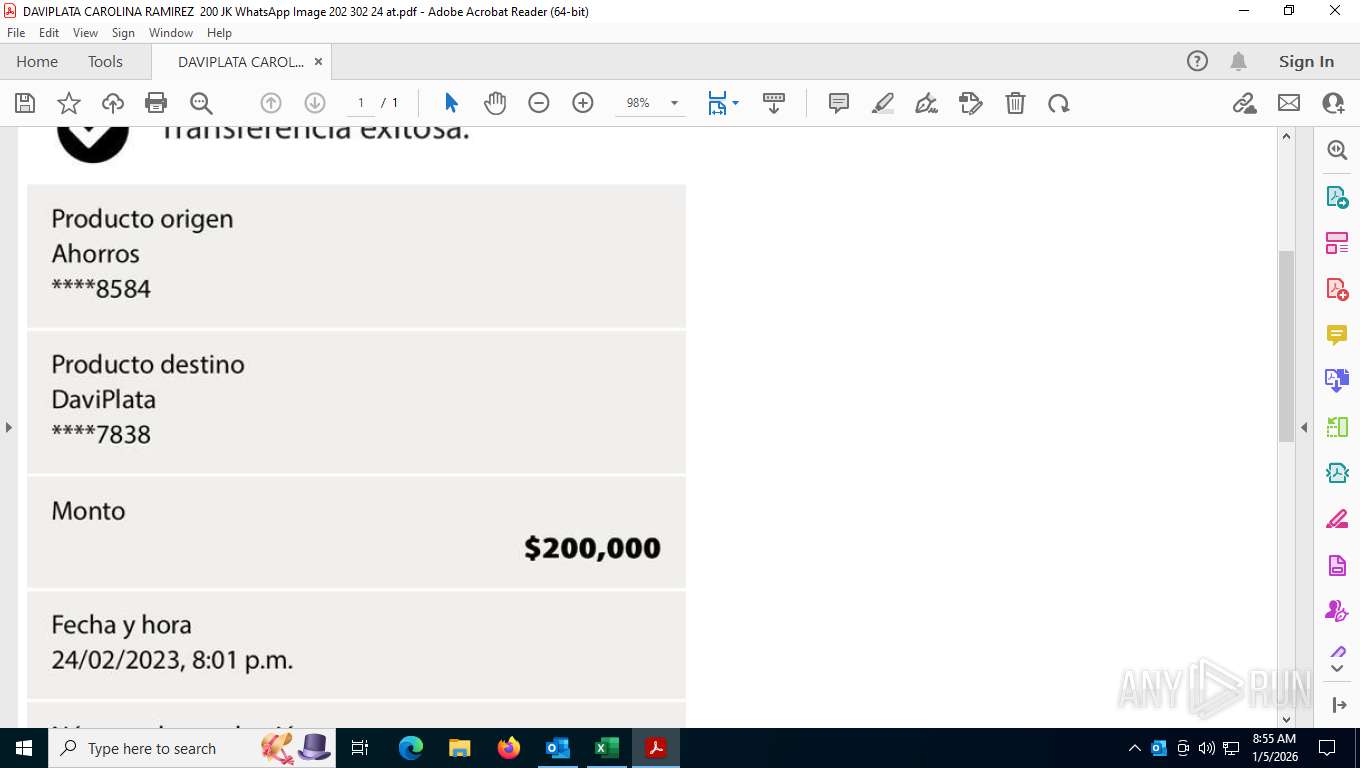Show hidden system tray icons
Image resolution: width=1360 pixels, height=768 pixels.
coord(1134,748)
